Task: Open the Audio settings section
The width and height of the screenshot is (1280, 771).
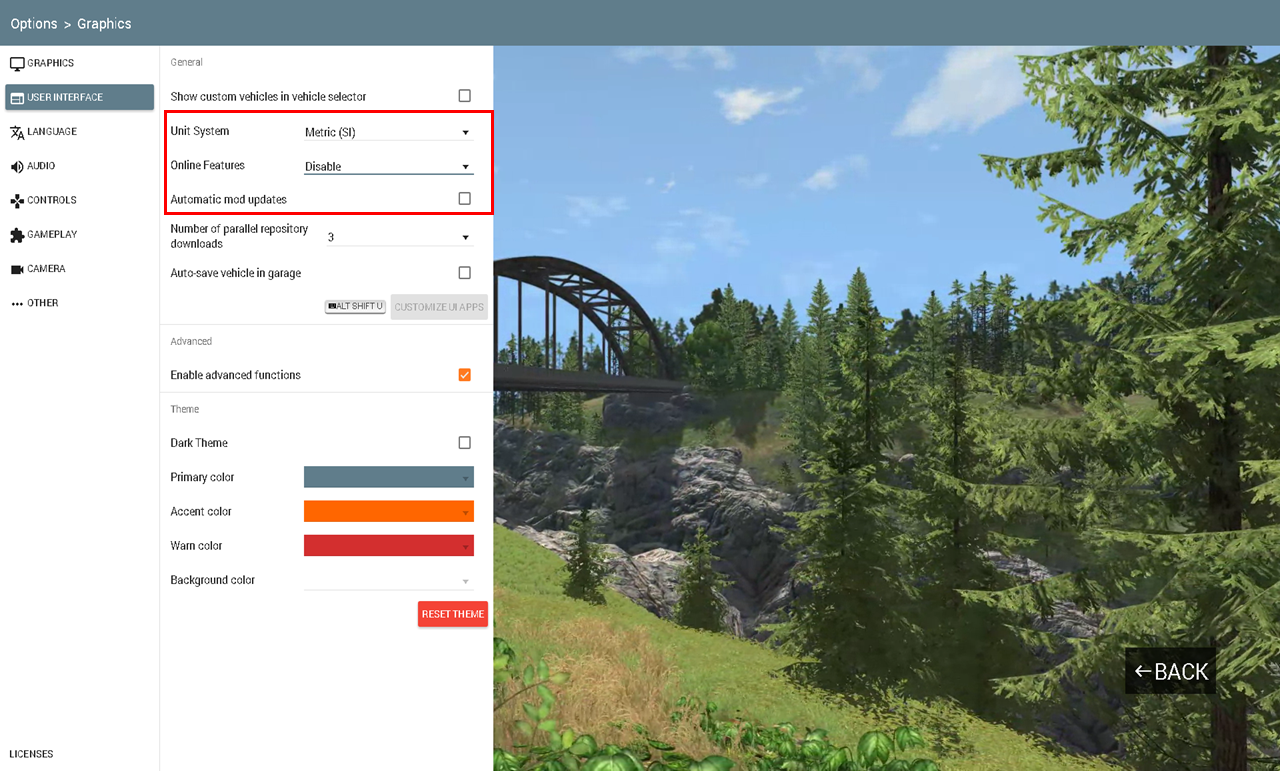Action: coord(80,166)
